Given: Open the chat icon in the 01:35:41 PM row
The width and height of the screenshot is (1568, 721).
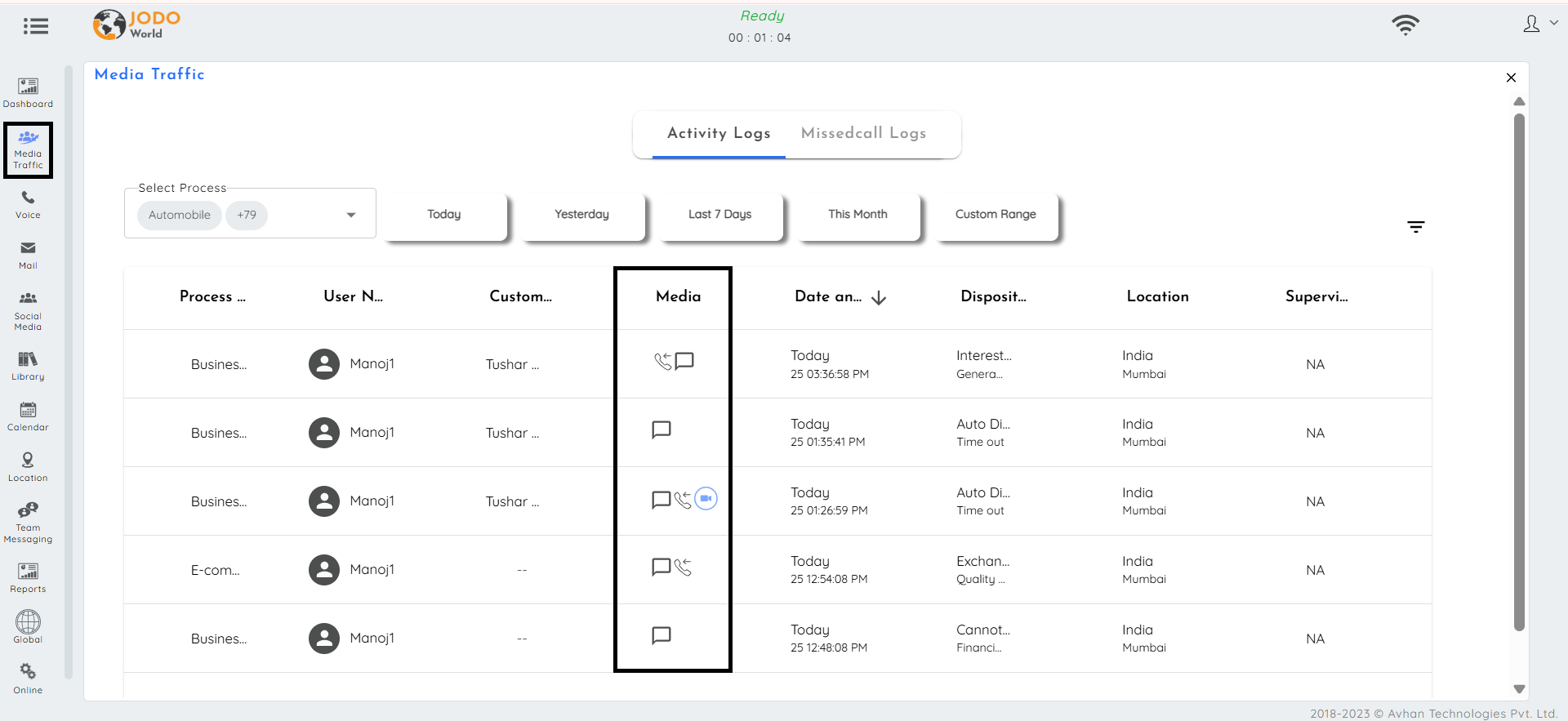Looking at the screenshot, I should coord(661,429).
